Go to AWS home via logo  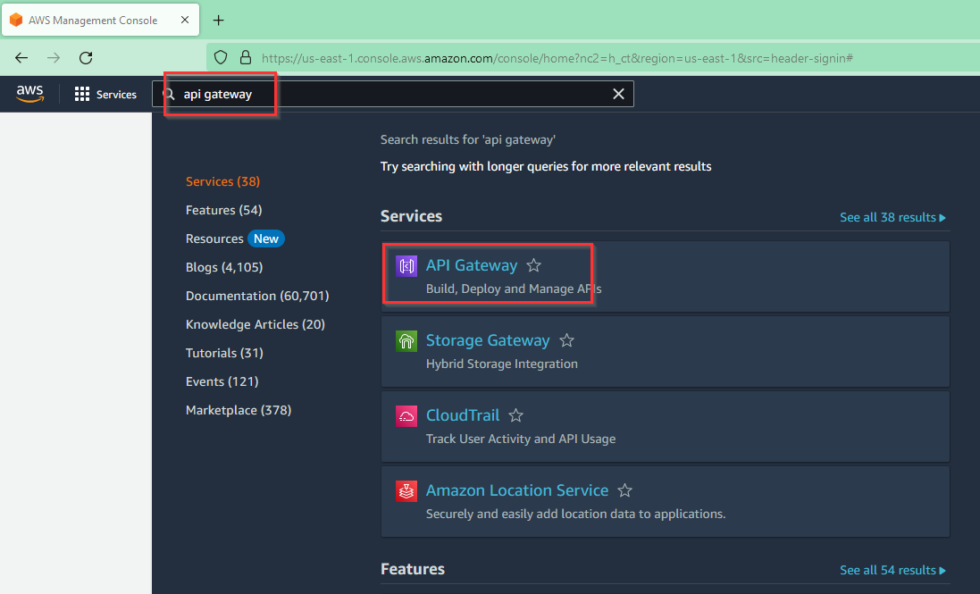coord(30,93)
